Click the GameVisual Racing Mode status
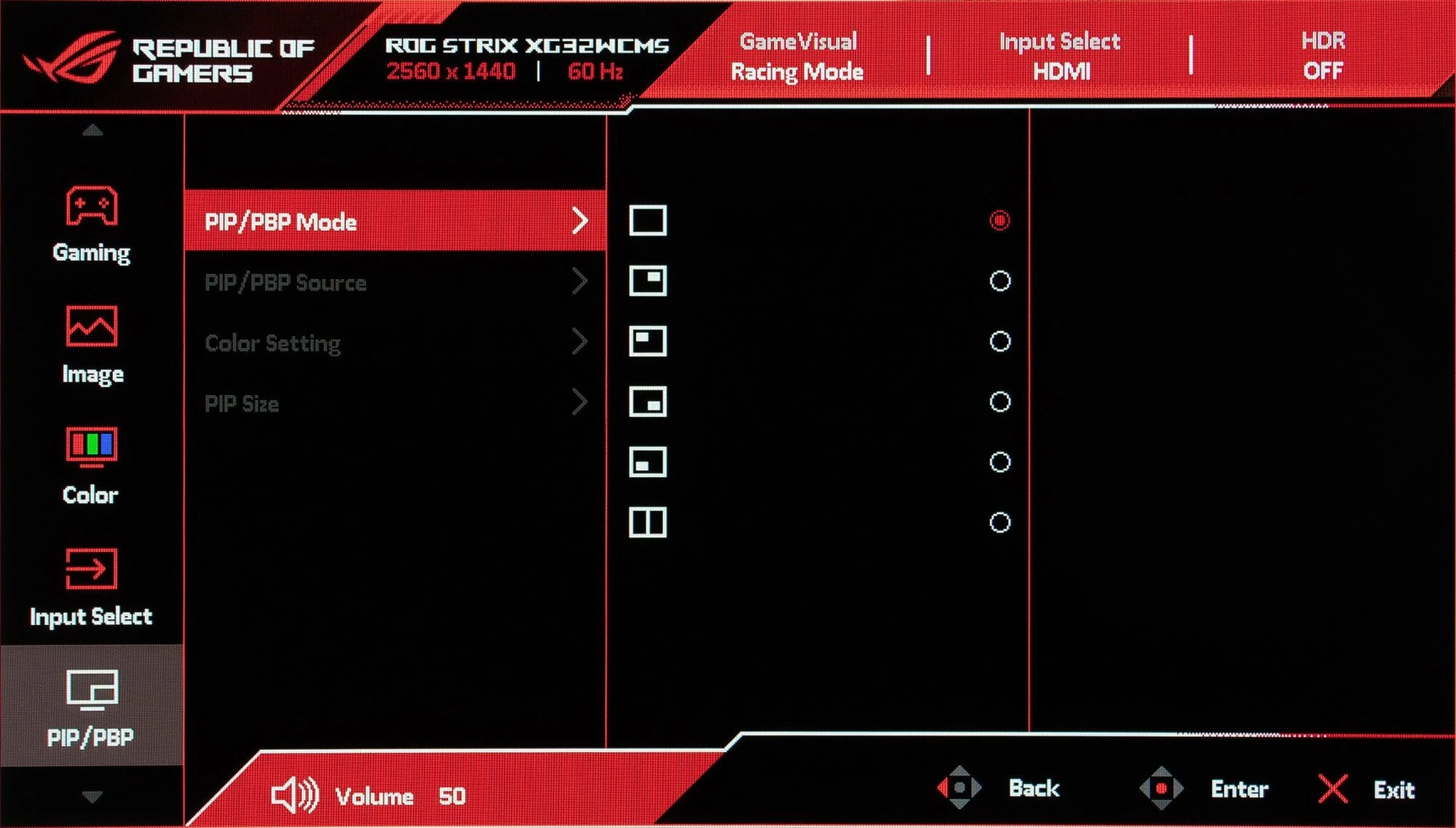Image resolution: width=1456 pixels, height=828 pixels. tap(797, 56)
